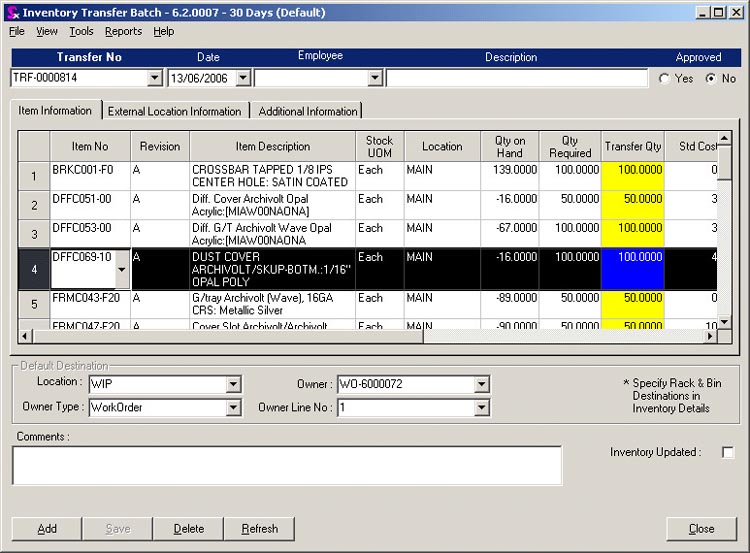
Task: Expand the Owner Line No dropdown
Action: point(481,408)
